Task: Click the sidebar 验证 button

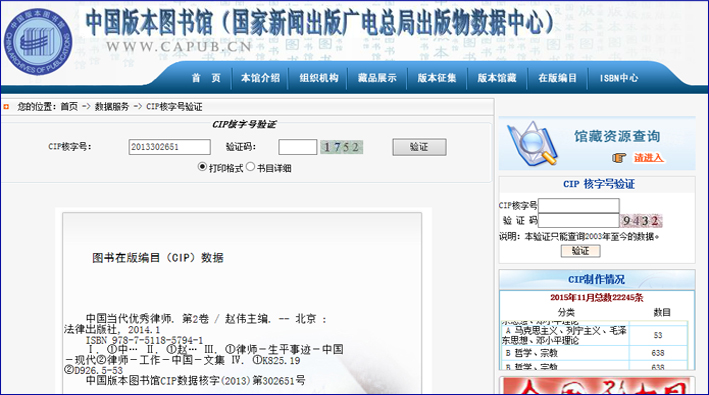Action: click(x=581, y=251)
